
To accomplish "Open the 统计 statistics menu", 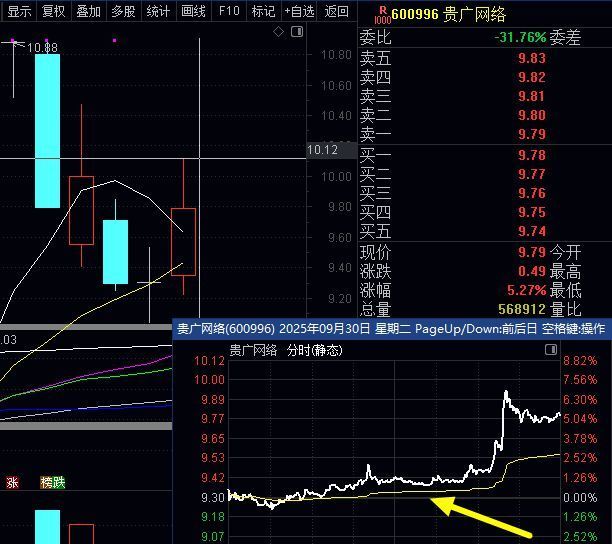I will [158, 11].
